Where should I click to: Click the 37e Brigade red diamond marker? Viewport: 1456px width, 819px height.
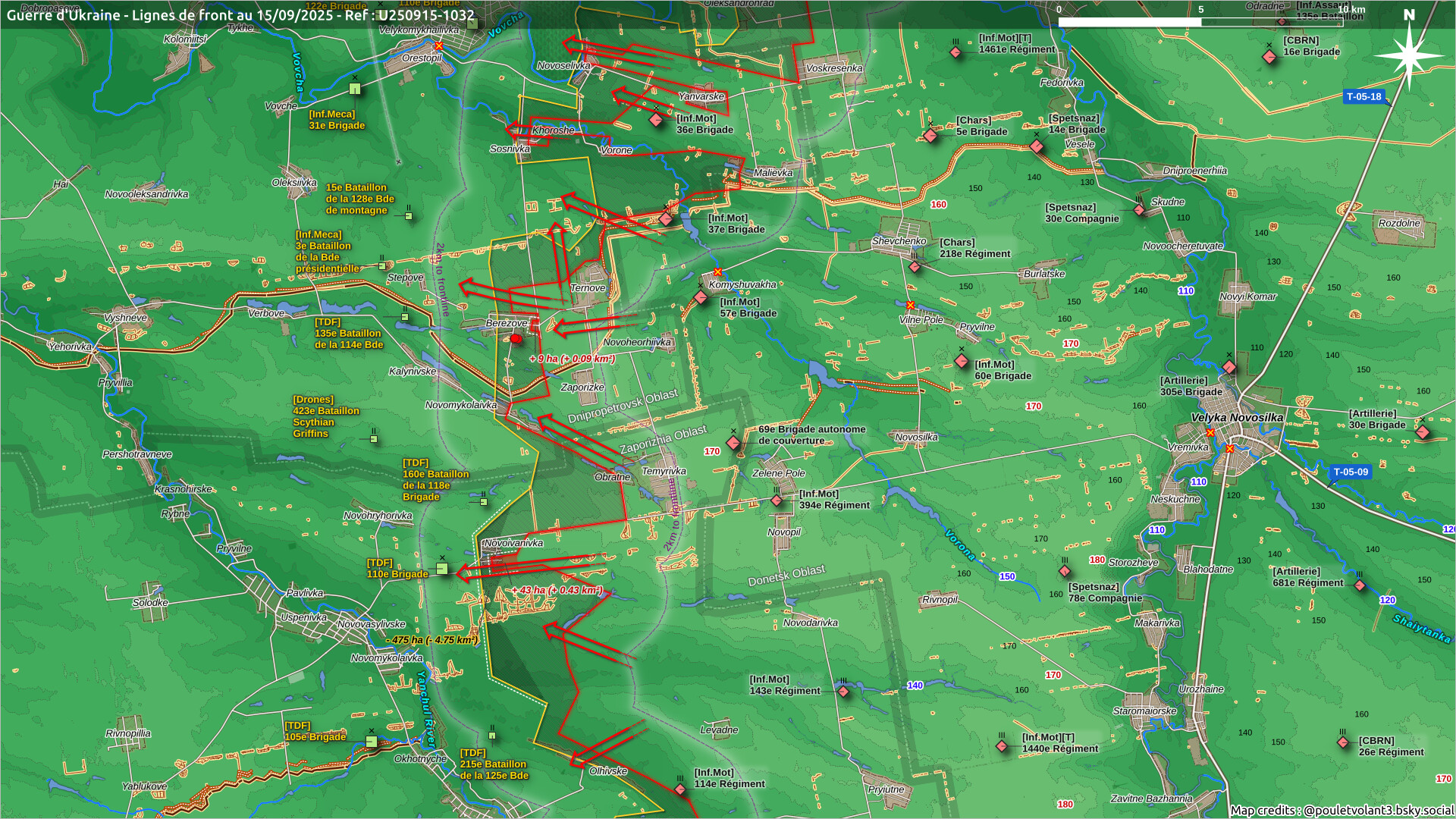tap(666, 219)
